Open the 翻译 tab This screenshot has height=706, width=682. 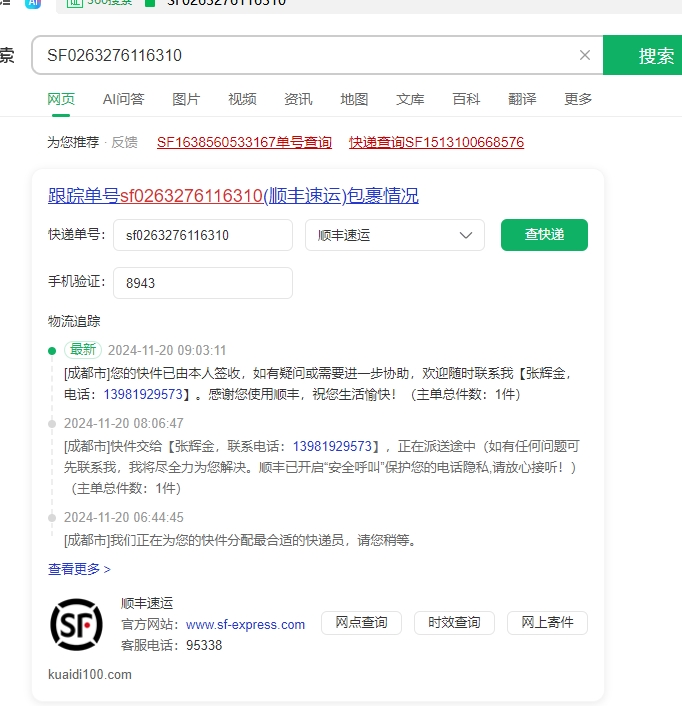522,99
